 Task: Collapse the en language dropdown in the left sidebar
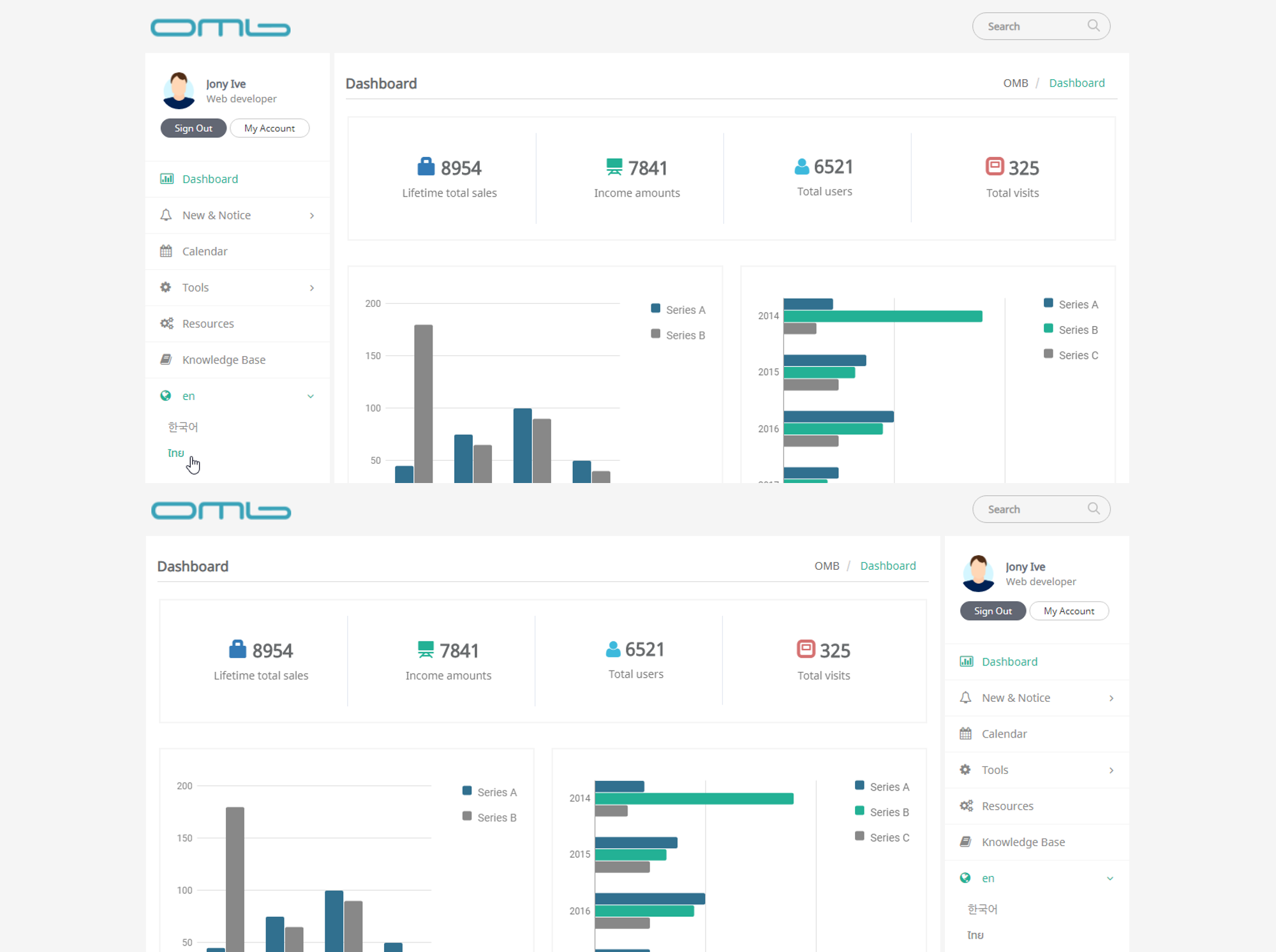coord(311,396)
